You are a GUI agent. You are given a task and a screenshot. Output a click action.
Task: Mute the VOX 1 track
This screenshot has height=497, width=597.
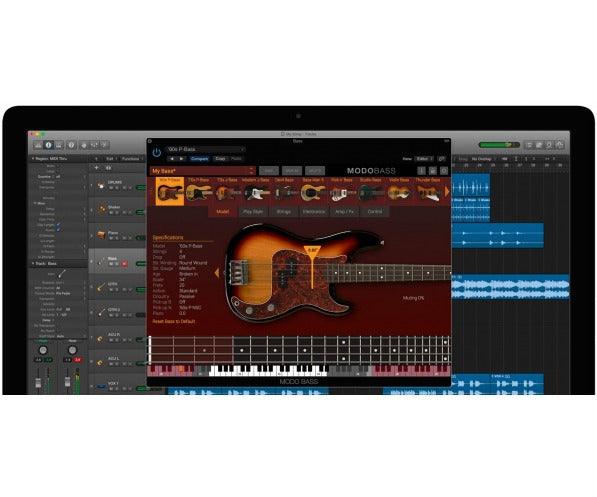click(111, 389)
